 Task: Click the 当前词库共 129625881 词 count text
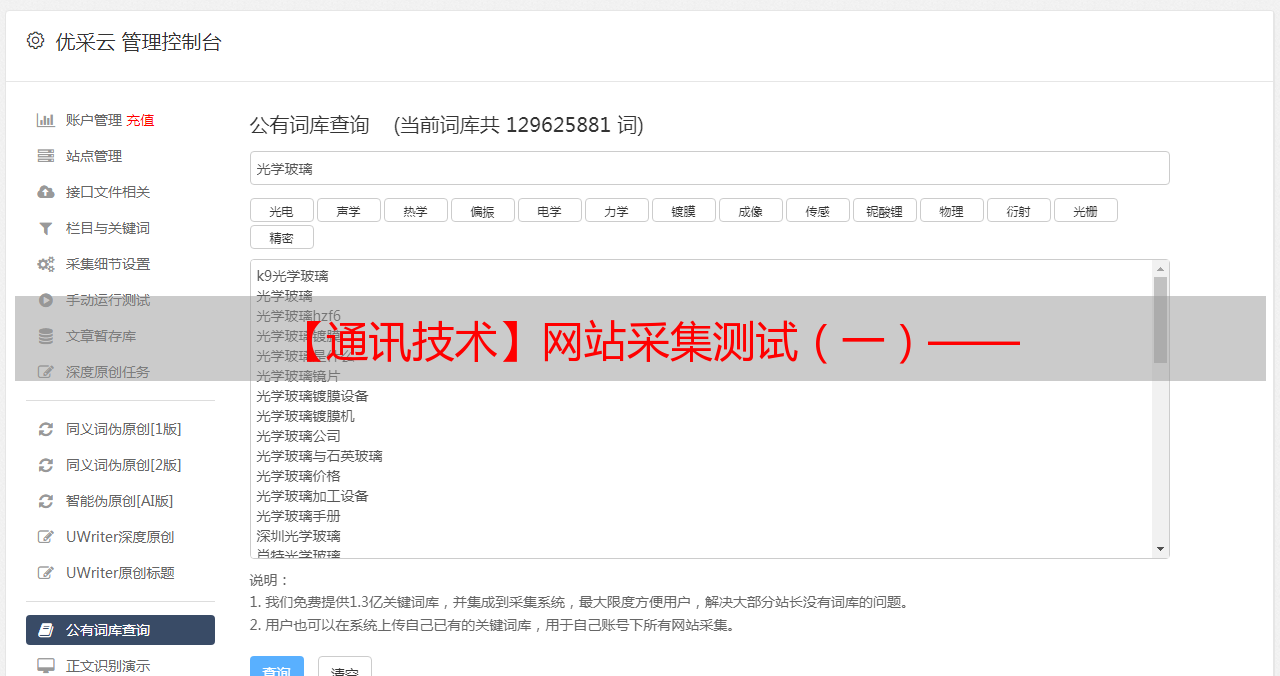pyautogui.click(x=519, y=125)
